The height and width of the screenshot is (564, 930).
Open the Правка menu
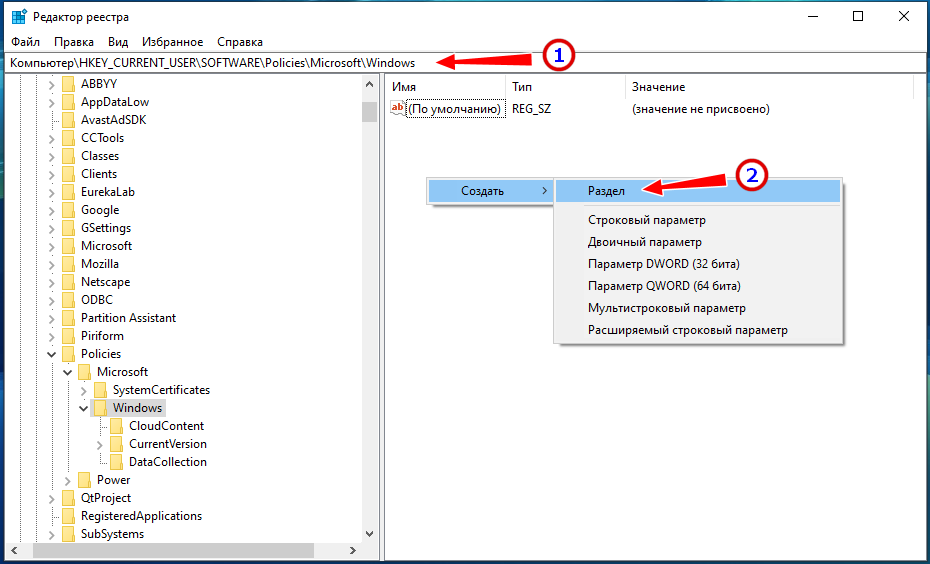[74, 42]
